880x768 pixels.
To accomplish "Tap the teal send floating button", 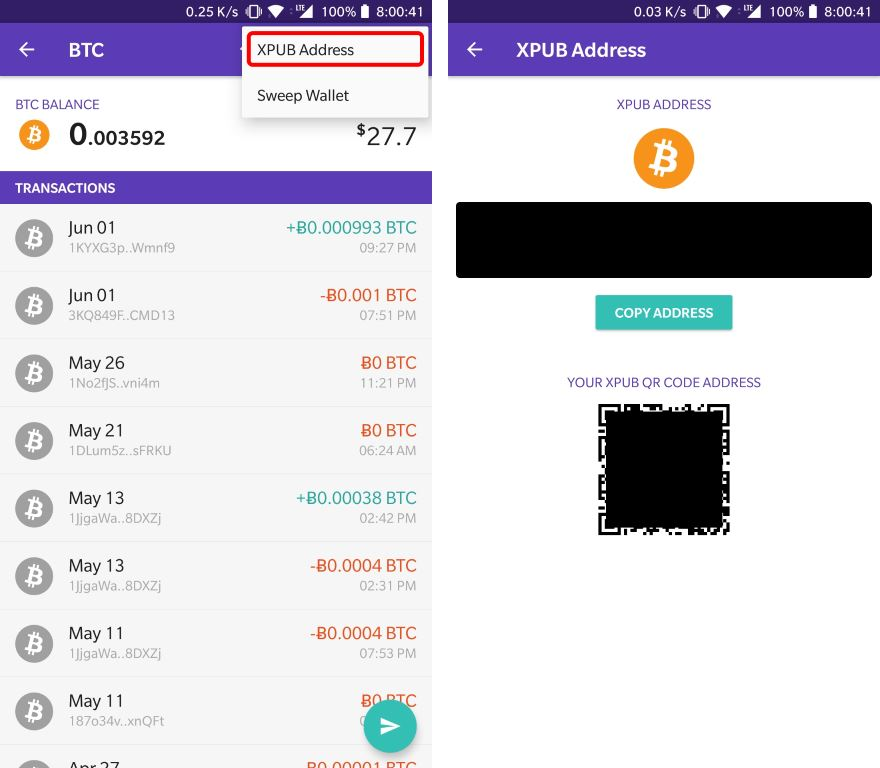I will 390,726.
